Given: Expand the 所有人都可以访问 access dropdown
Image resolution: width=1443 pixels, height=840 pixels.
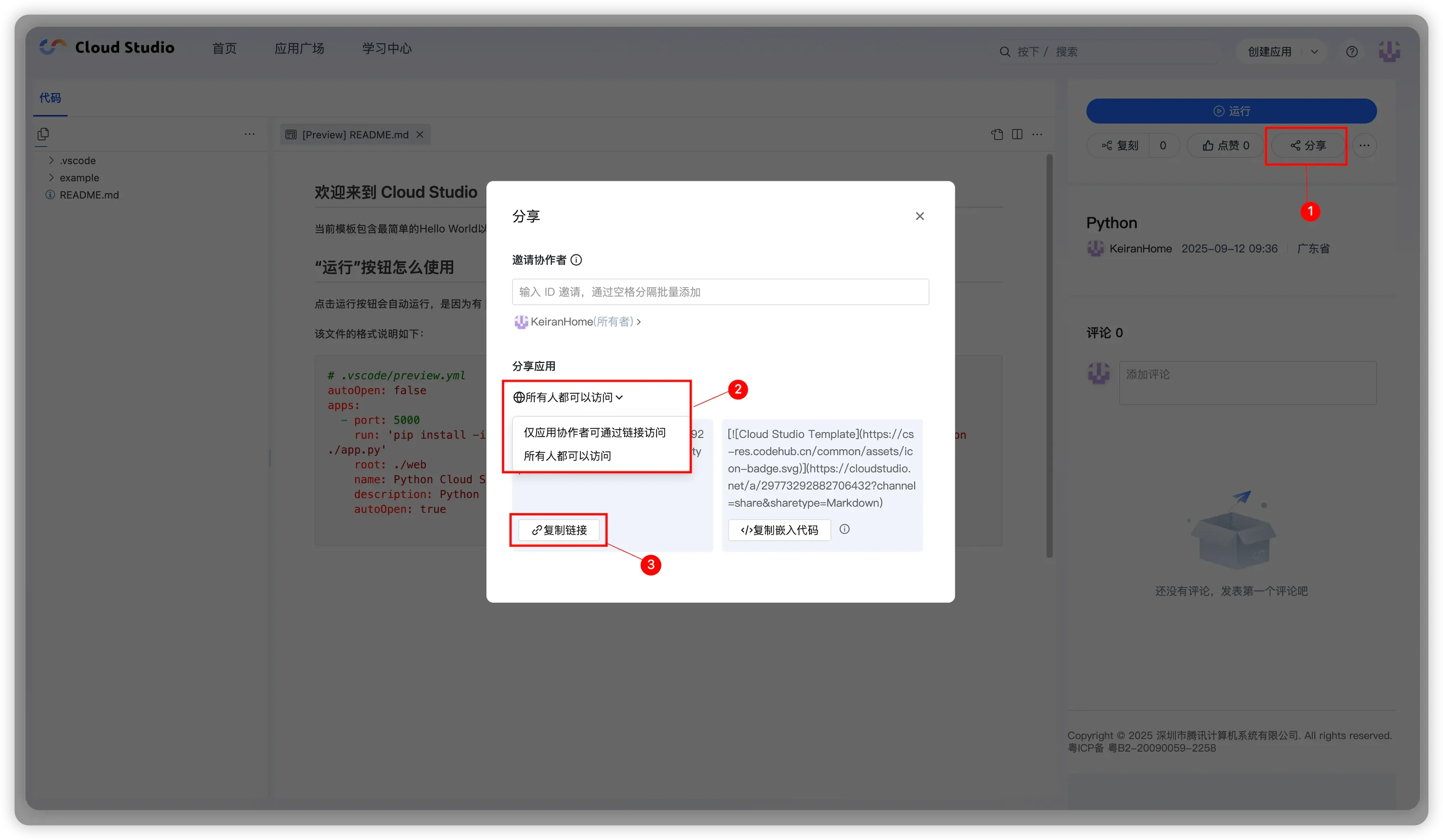Looking at the screenshot, I should tap(568, 397).
